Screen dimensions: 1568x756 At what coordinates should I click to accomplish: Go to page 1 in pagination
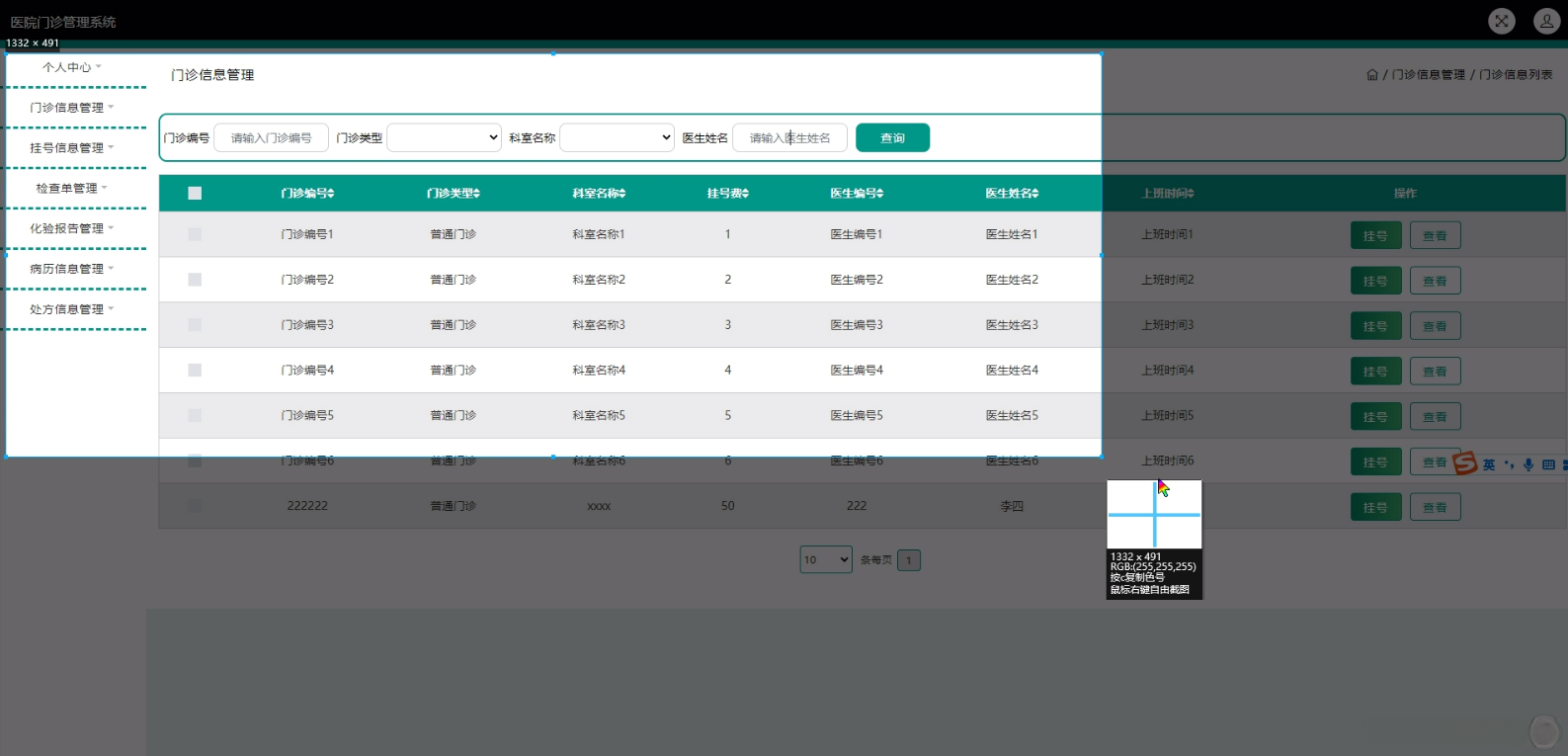909,560
